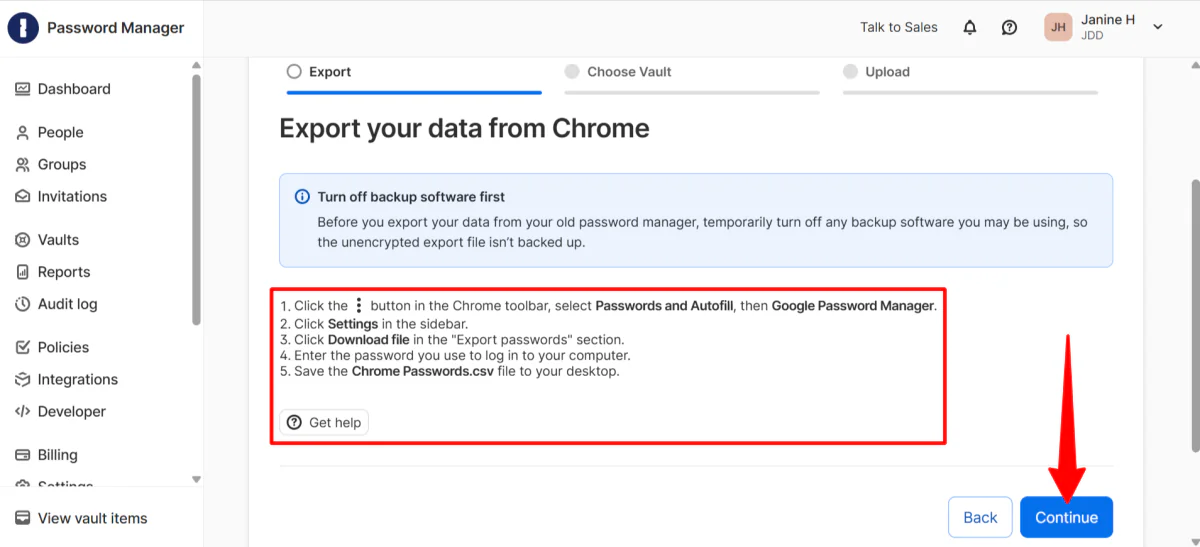Click the Choose Vault step label
This screenshot has width=1200, height=547.
[x=629, y=72]
